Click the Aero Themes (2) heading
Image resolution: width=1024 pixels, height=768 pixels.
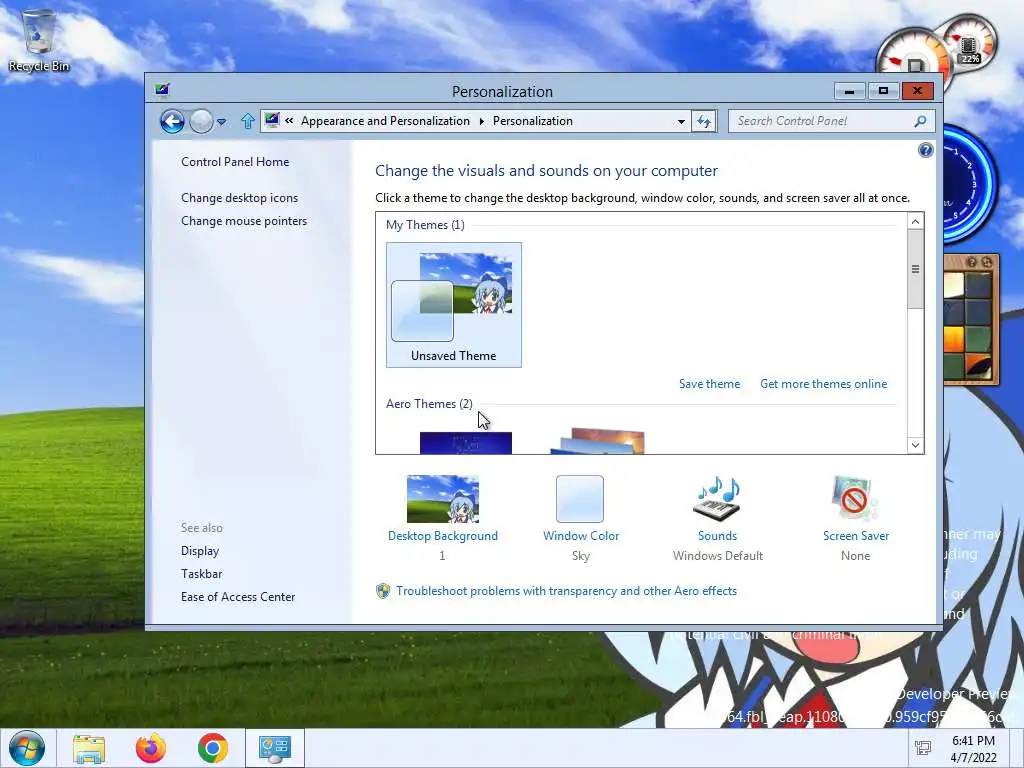429,404
